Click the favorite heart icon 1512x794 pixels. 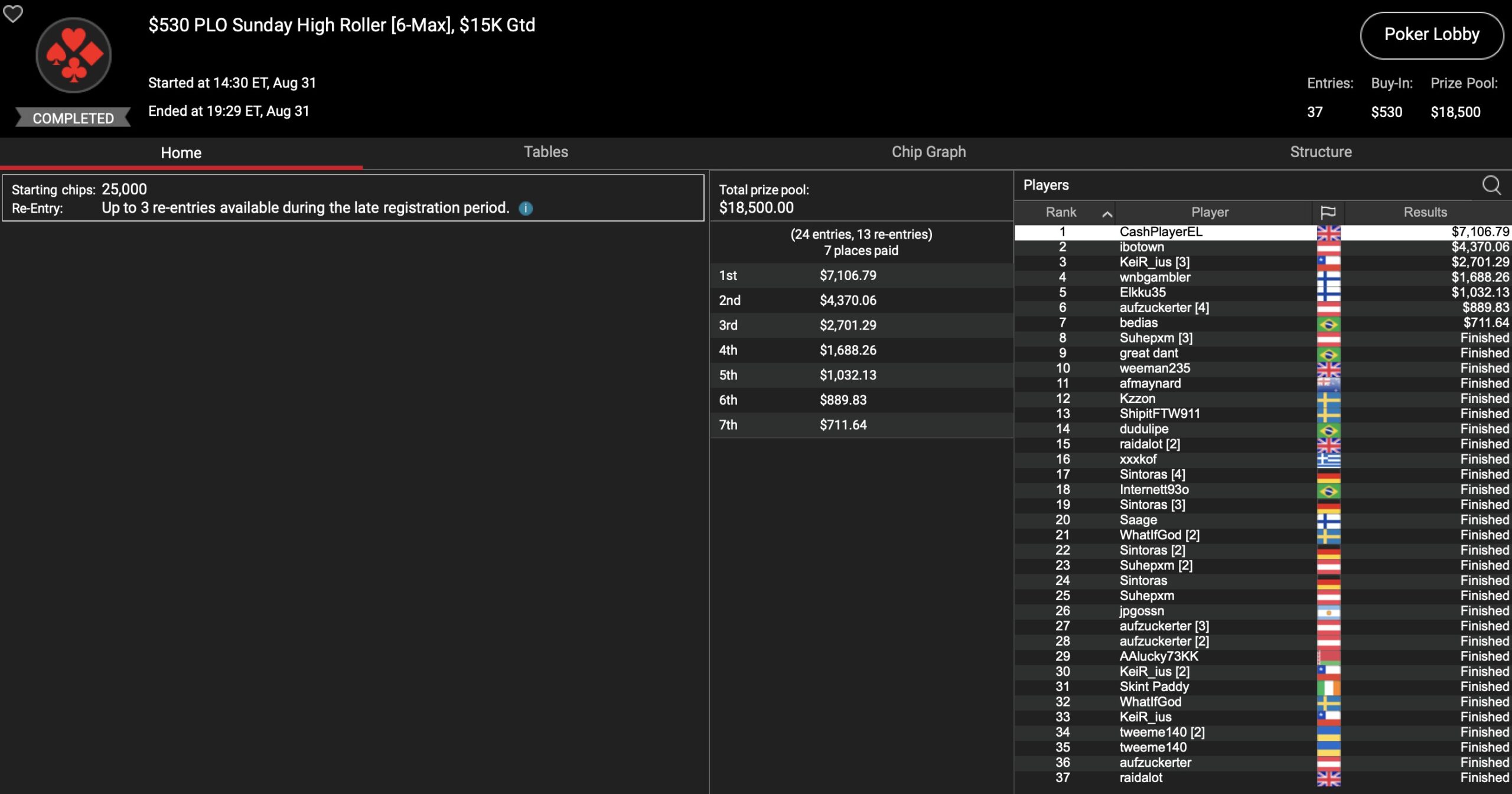(13, 14)
